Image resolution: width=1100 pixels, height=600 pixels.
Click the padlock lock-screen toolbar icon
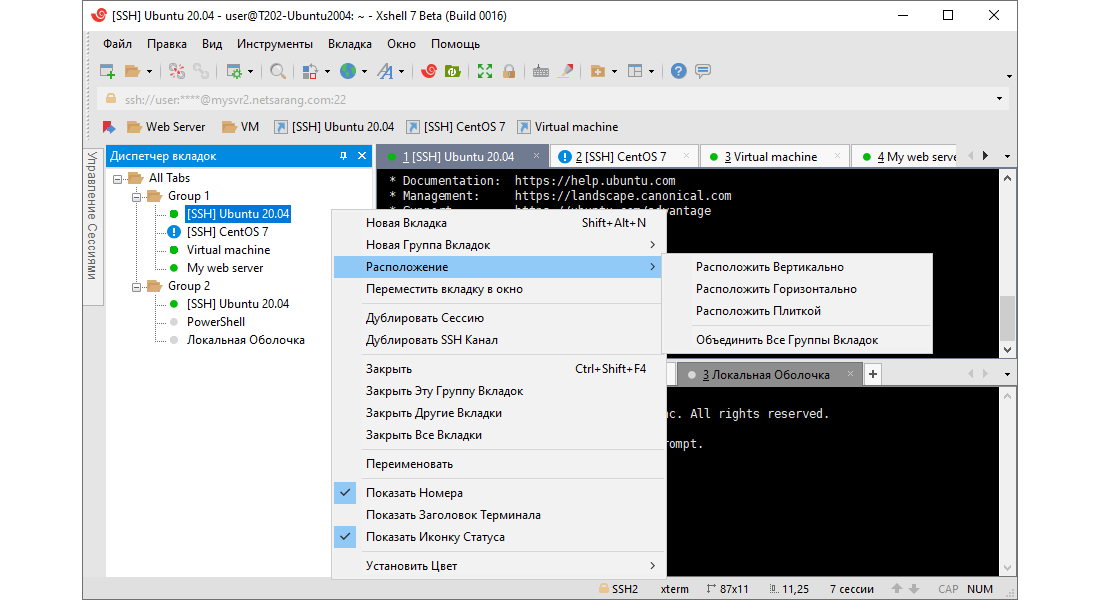[x=509, y=71]
